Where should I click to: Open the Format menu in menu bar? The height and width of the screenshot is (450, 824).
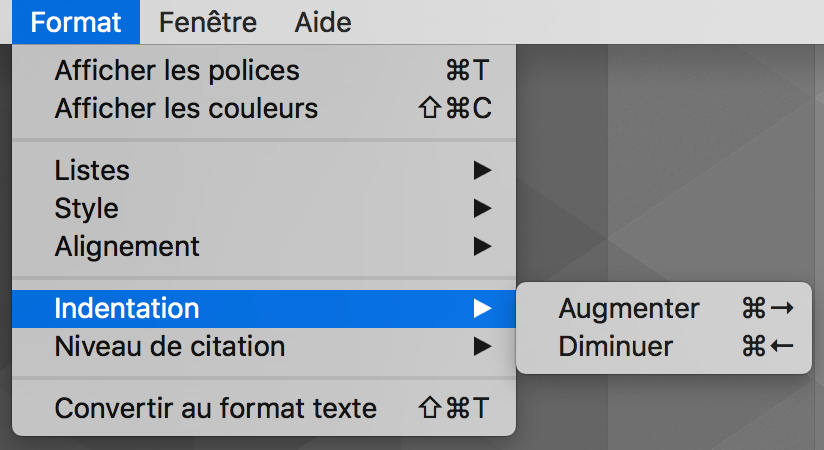click(x=76, y=22)
